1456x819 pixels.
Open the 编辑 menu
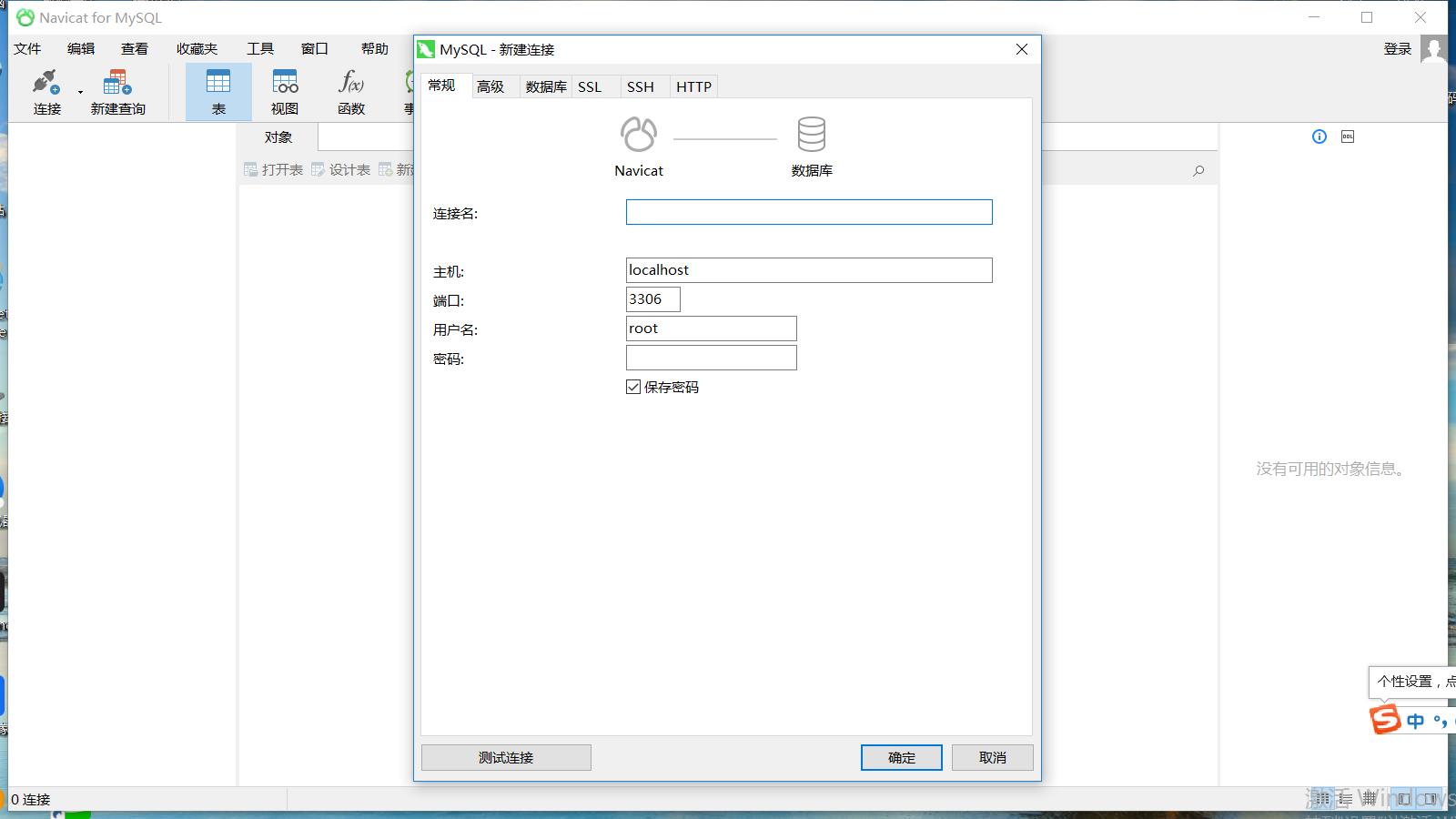(x=81, y=49)
